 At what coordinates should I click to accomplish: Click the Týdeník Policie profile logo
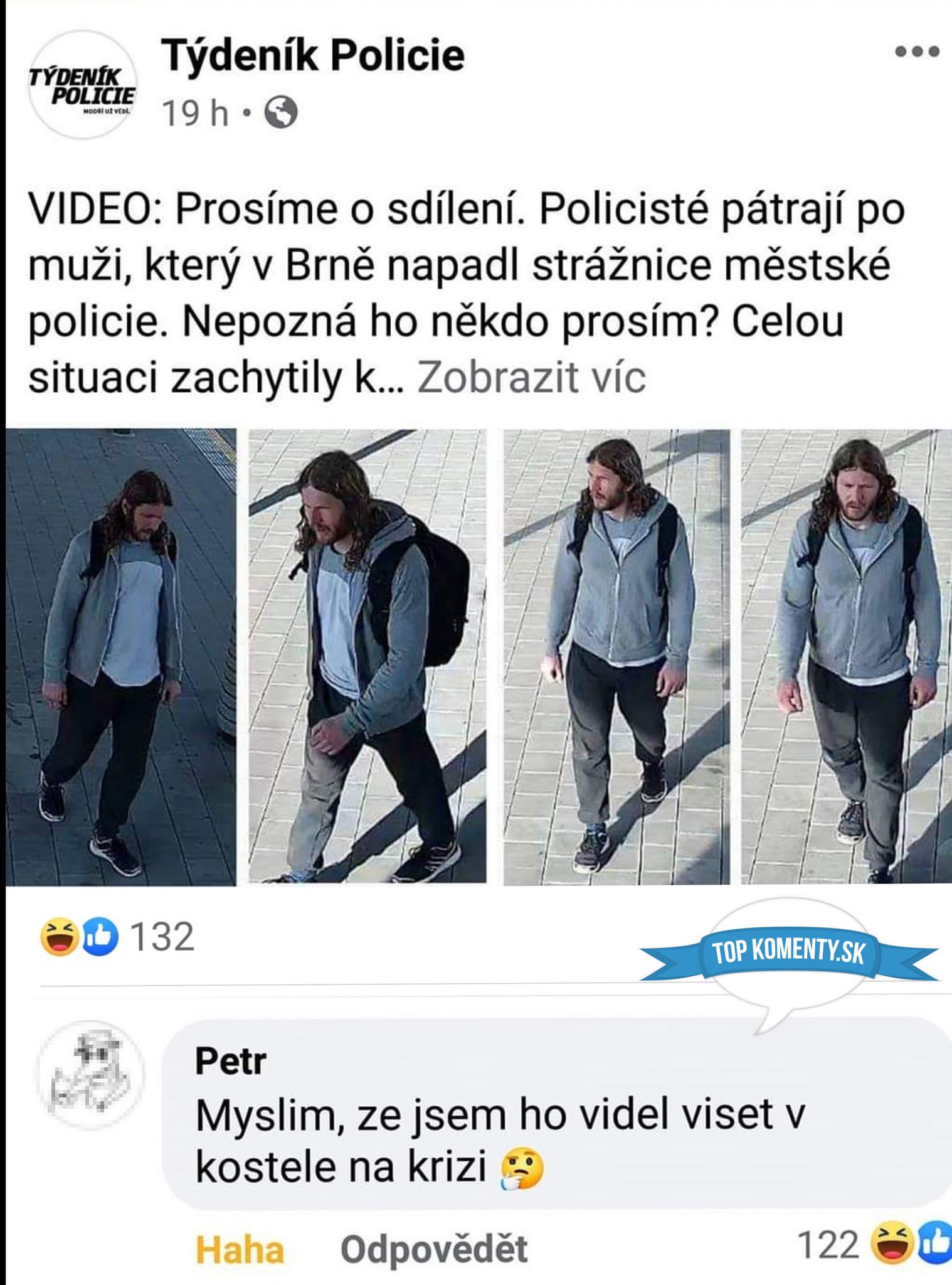pyautogui.click(x=82, y=85)
